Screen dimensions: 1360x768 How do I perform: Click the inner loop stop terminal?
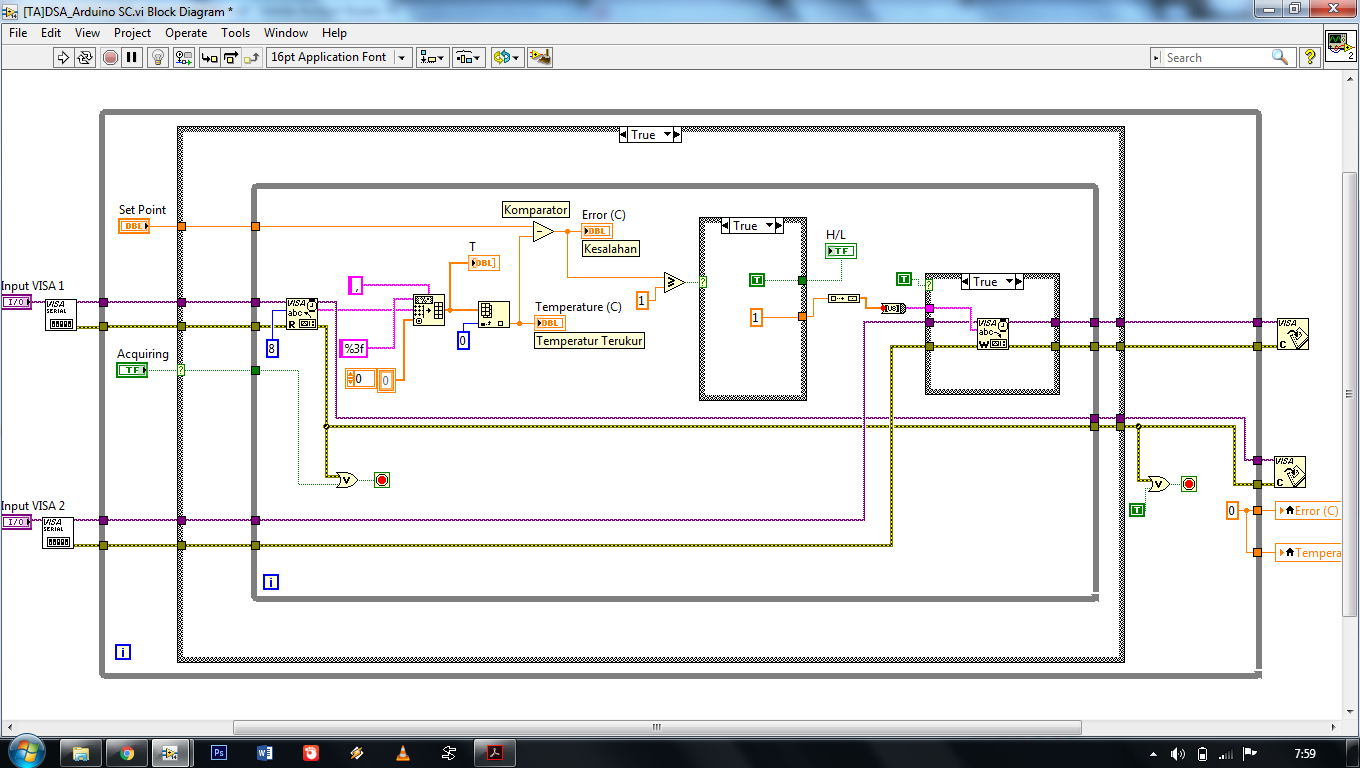(382, 480)
